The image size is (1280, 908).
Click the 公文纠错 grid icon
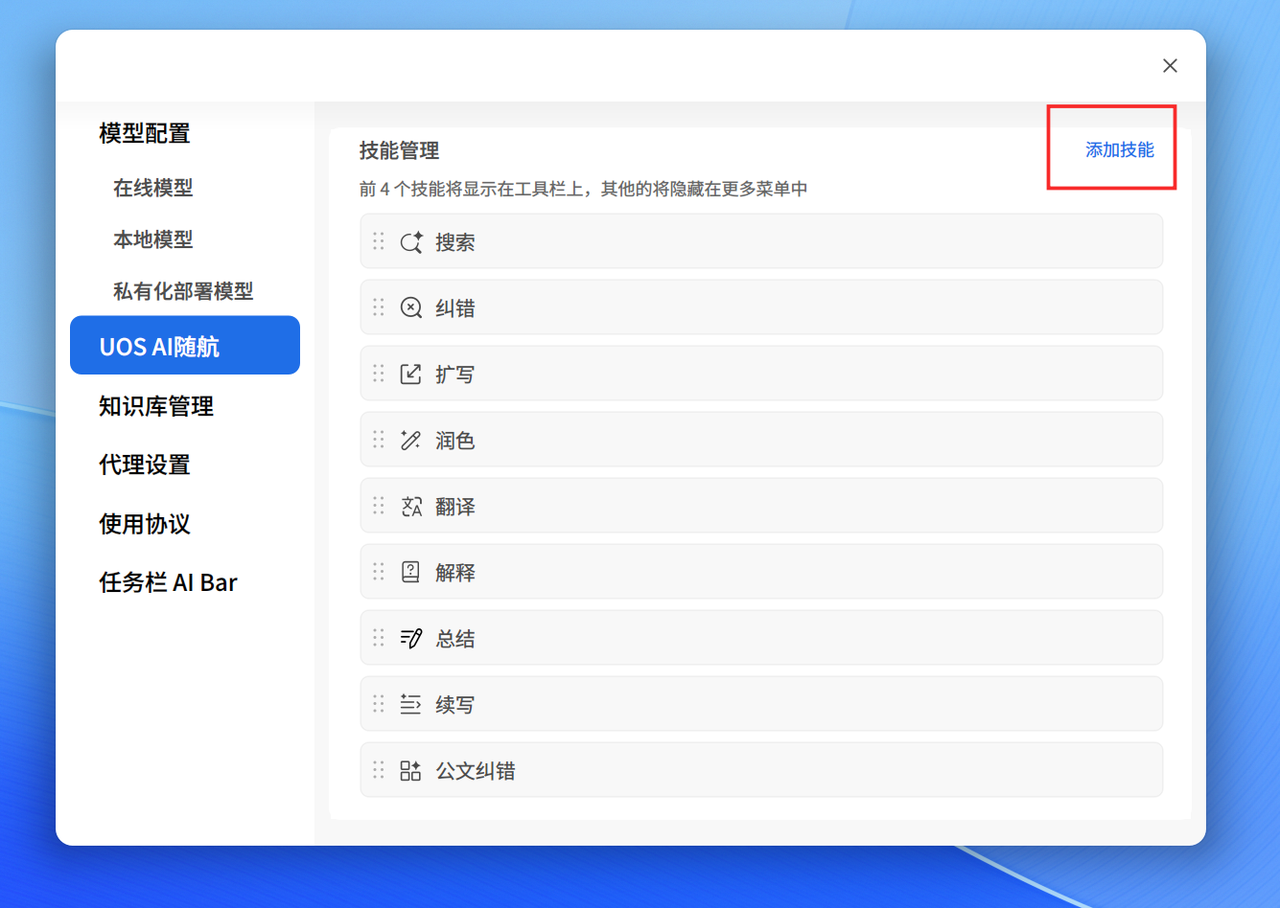click(411, 770)
